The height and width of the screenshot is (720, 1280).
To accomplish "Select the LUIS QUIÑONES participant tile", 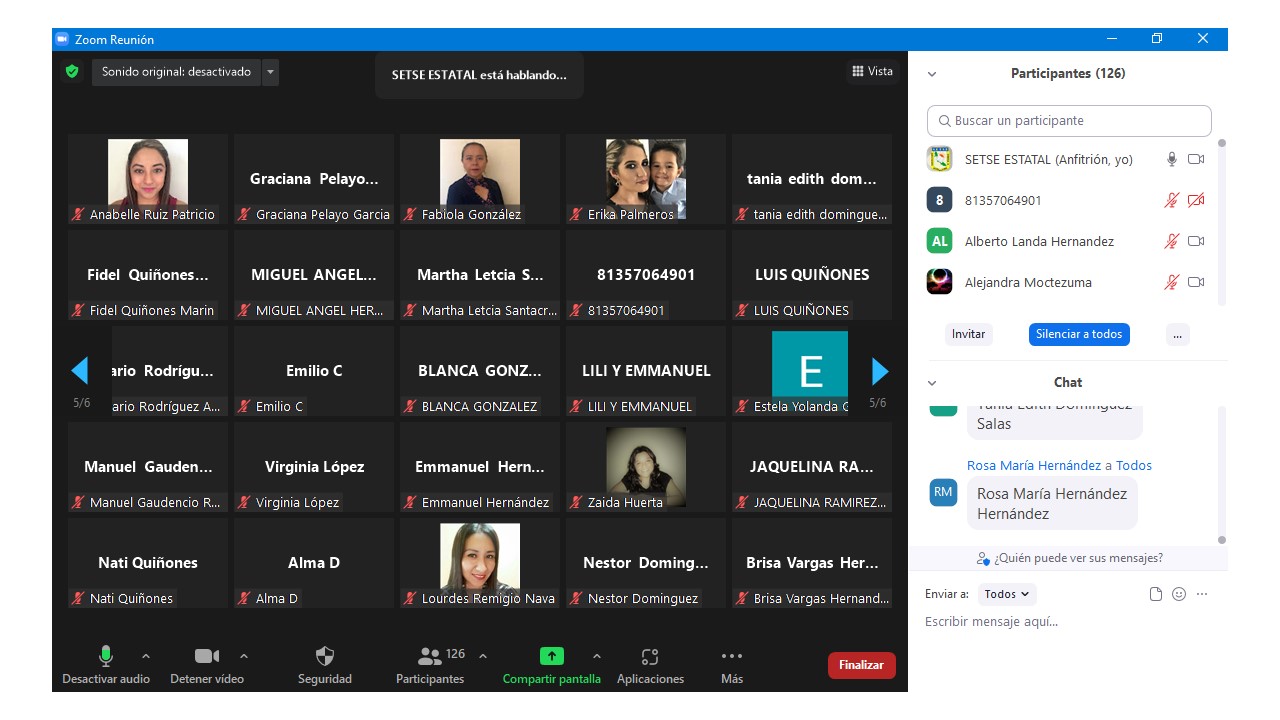I will coord(812,275).
